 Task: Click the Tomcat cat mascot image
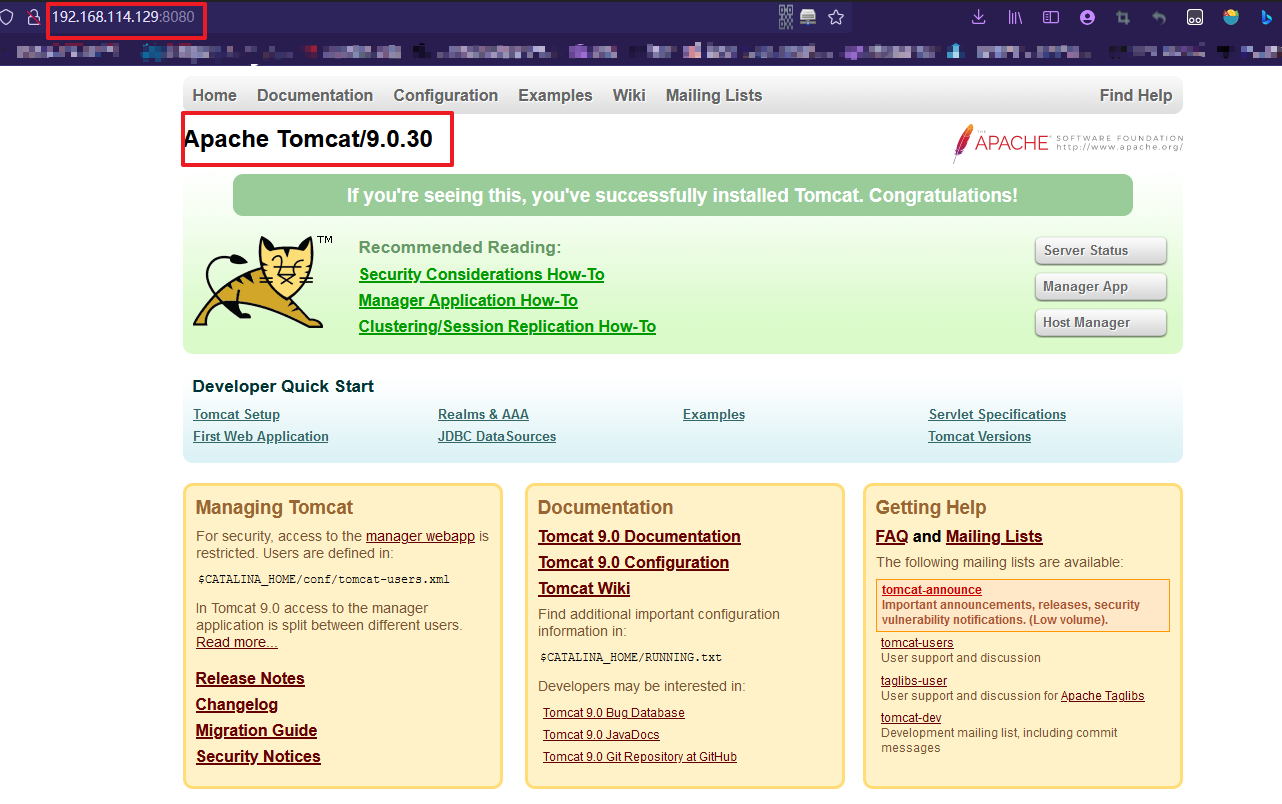(x=264, y=282)
